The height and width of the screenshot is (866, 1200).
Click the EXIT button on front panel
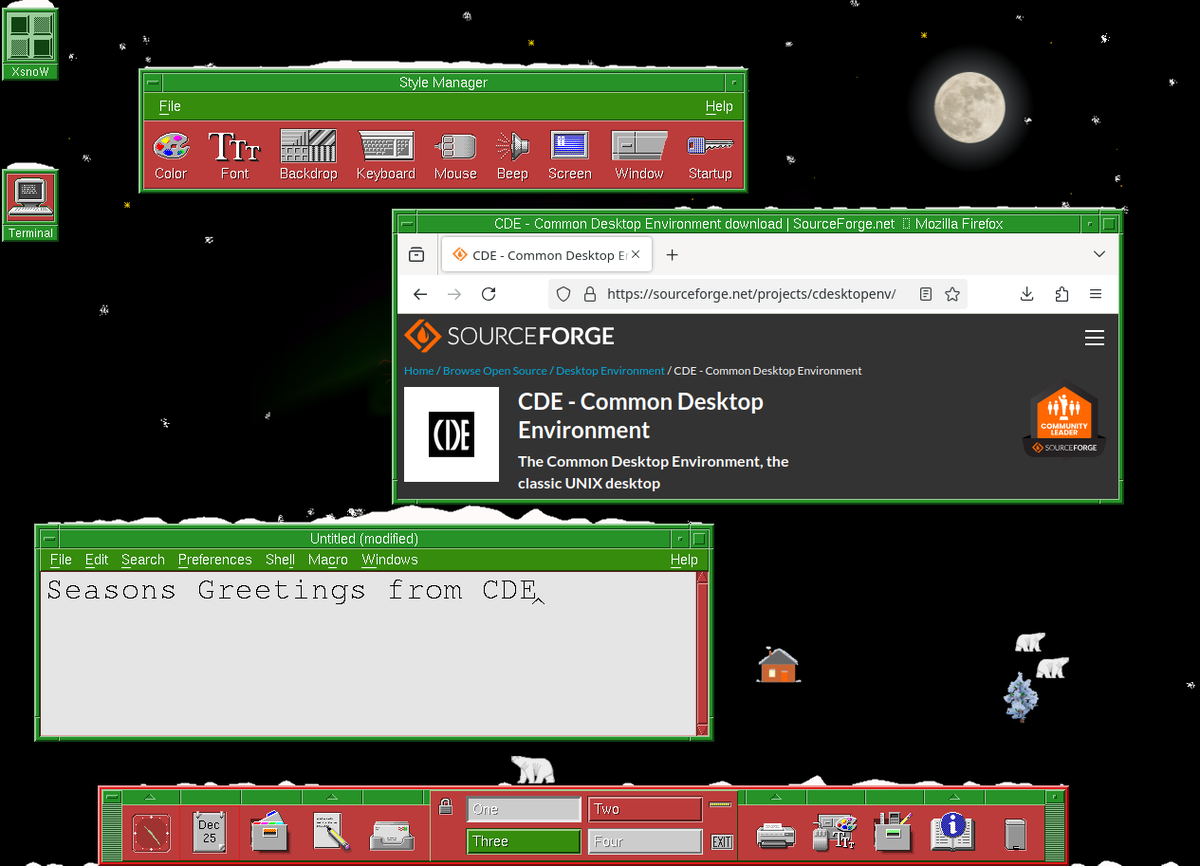(722, 842)
